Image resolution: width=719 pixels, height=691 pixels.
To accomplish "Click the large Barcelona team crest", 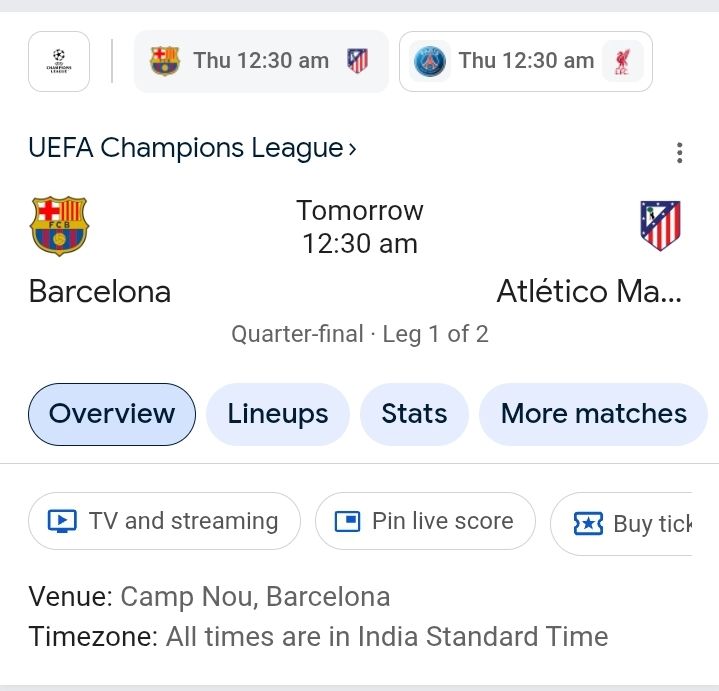I will [x=60, y=225].
